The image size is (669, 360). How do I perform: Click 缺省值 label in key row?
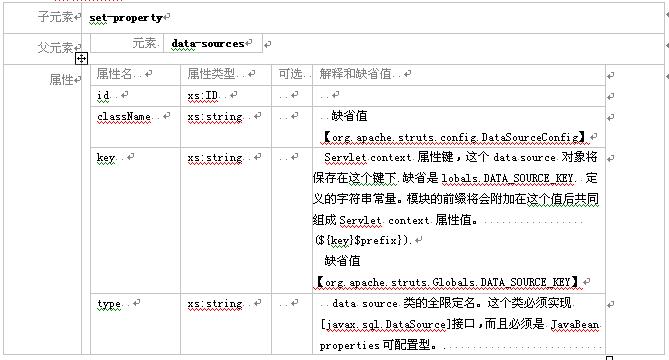point(342,261)
